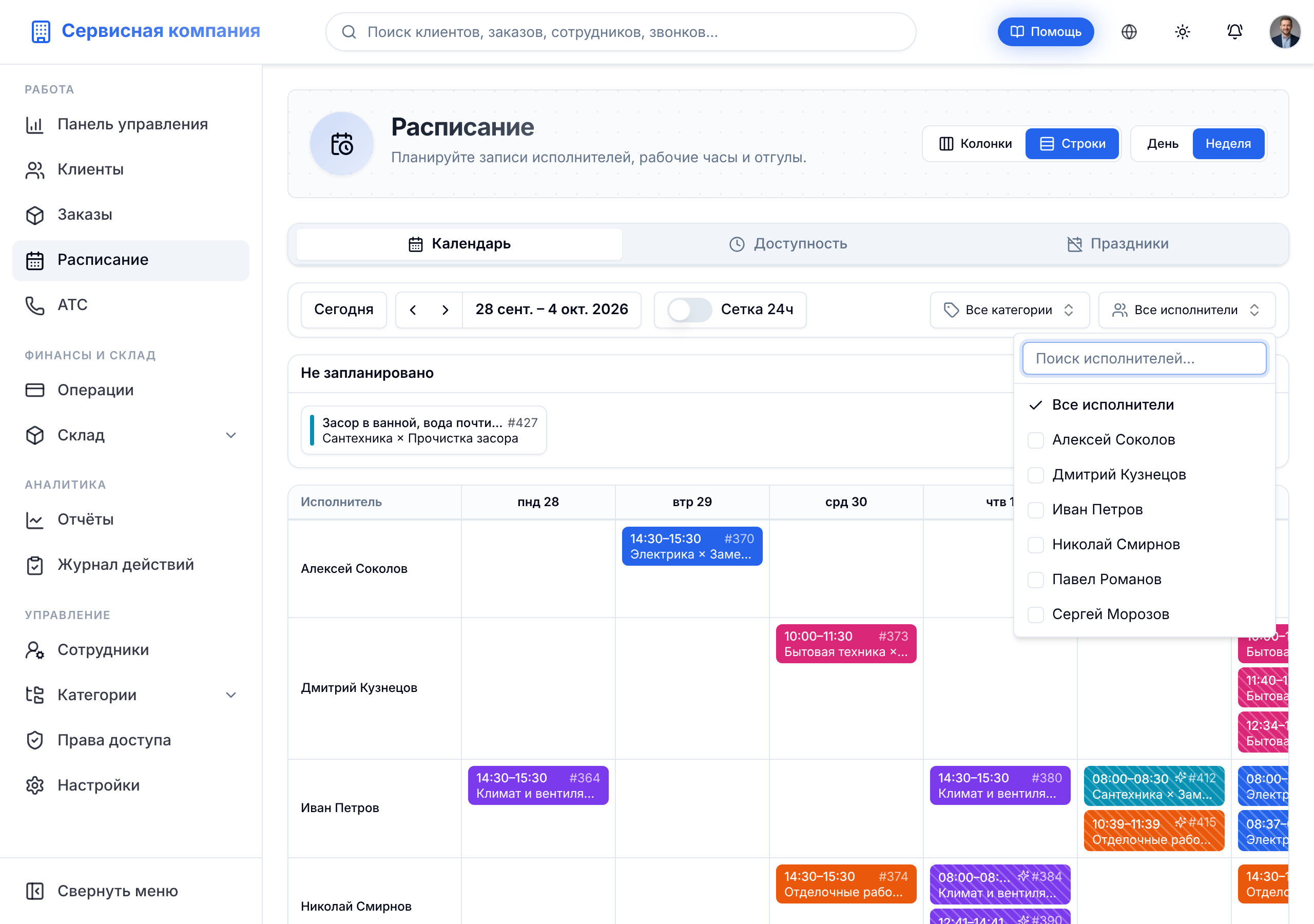Open pink appointment #373 Бытовая техника

pos(846,644)
